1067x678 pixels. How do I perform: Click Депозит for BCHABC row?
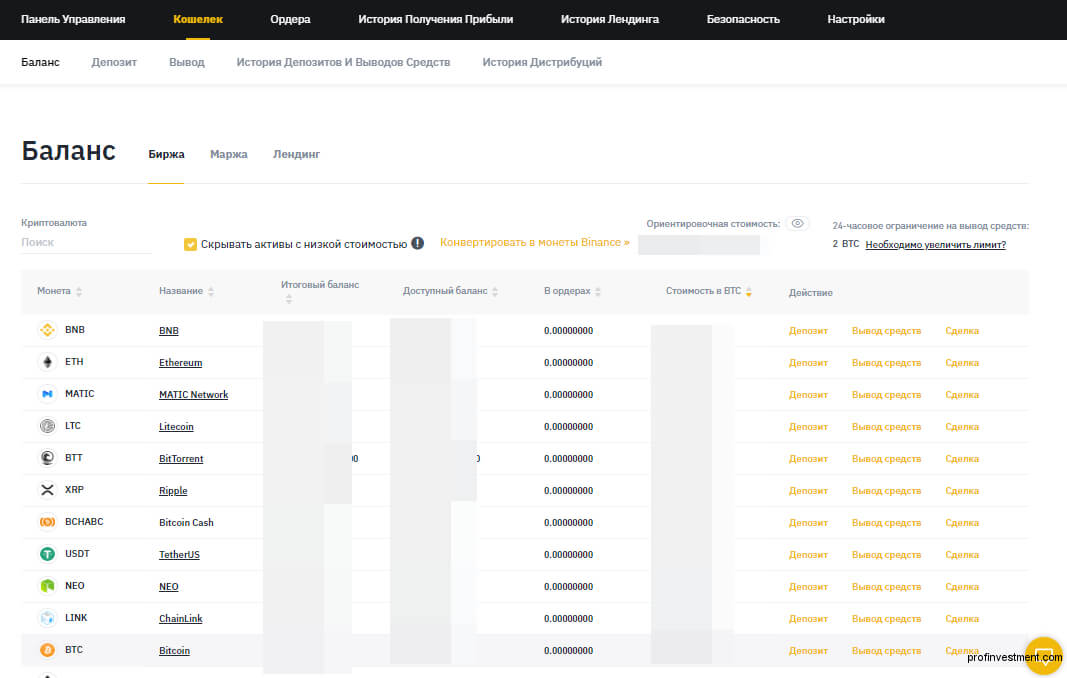point(808,523)
